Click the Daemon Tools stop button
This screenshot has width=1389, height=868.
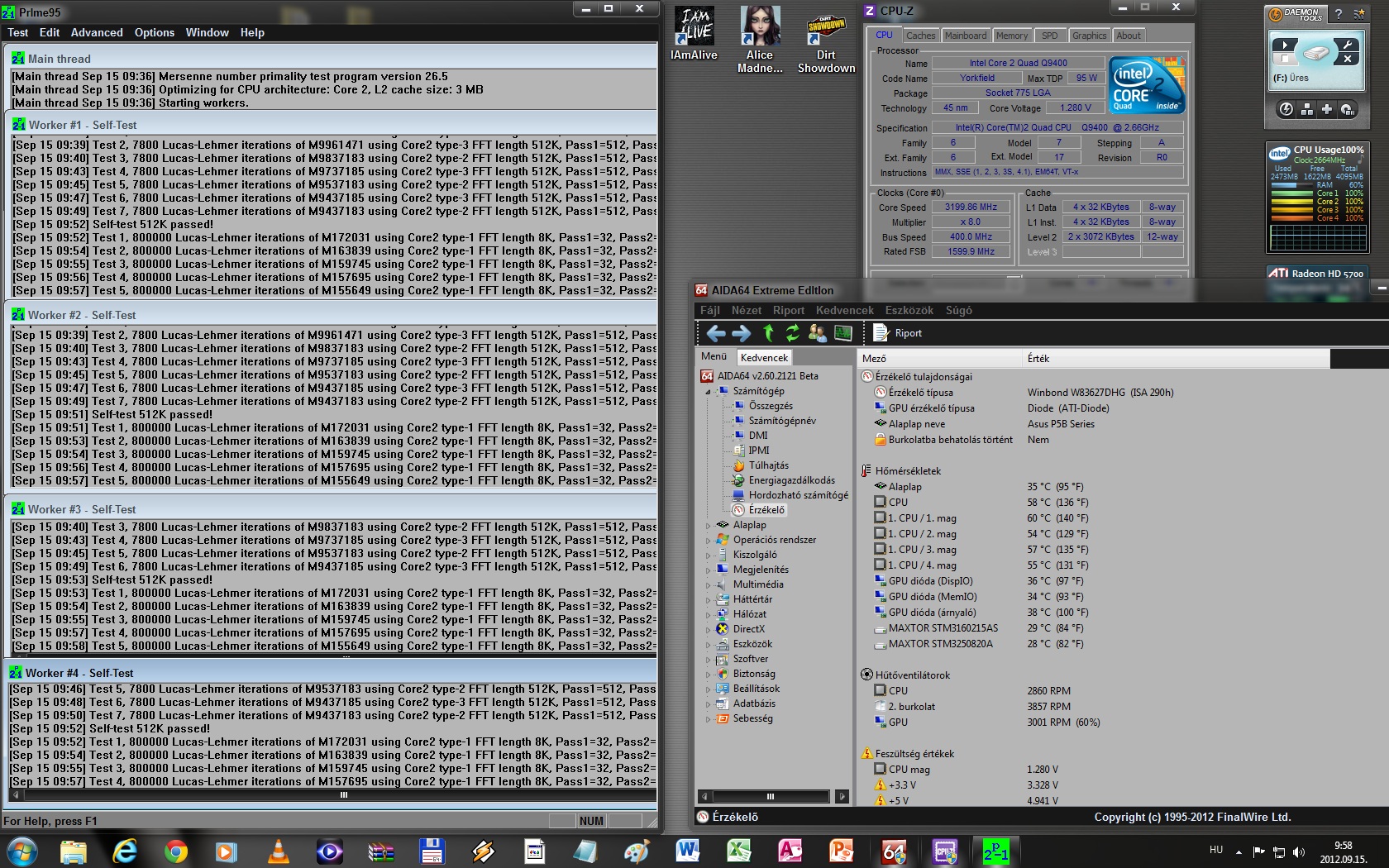(x=1285, y=59)
